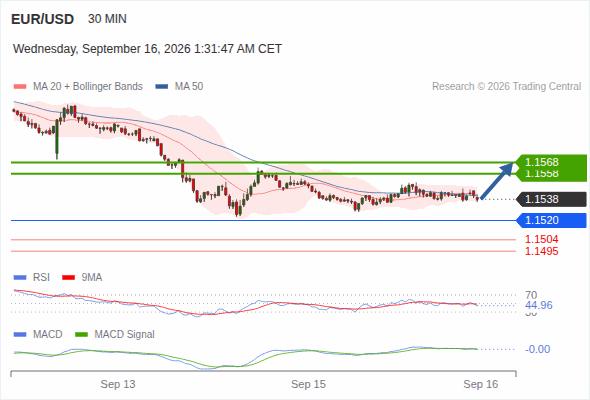This screenshot has width=590, height=400.
Task: Click the 1.1495 red support label
Action: pyautogui.click(x=542, y=251)
